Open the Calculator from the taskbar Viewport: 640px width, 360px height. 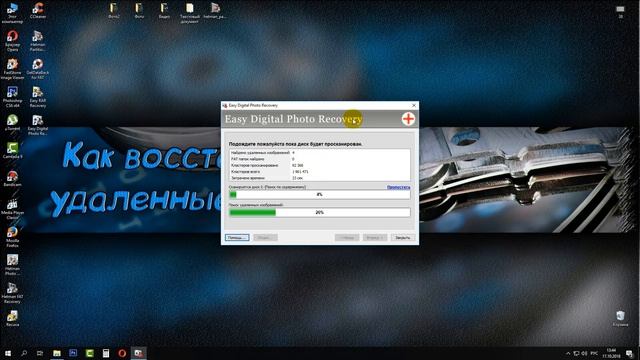pyautogui.click(x=106, y=353)
